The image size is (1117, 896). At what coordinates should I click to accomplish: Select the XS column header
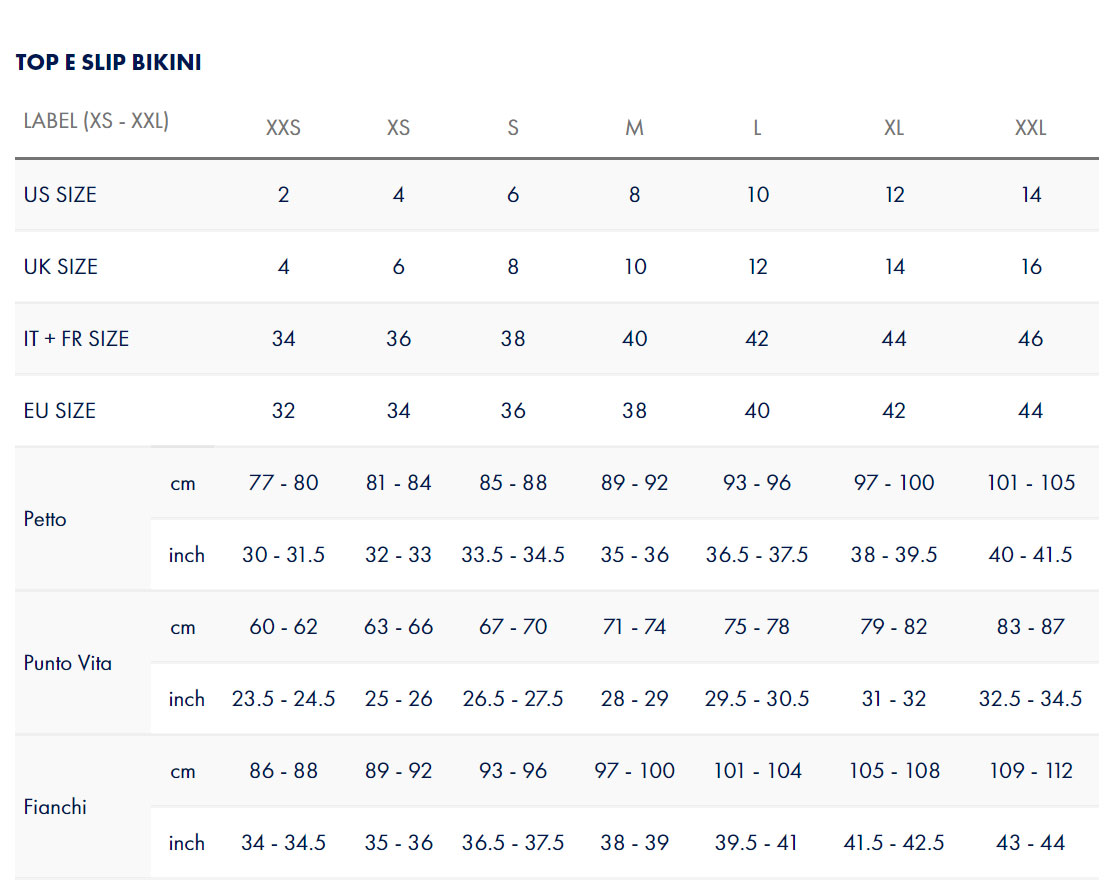click(x=398, y=128)
